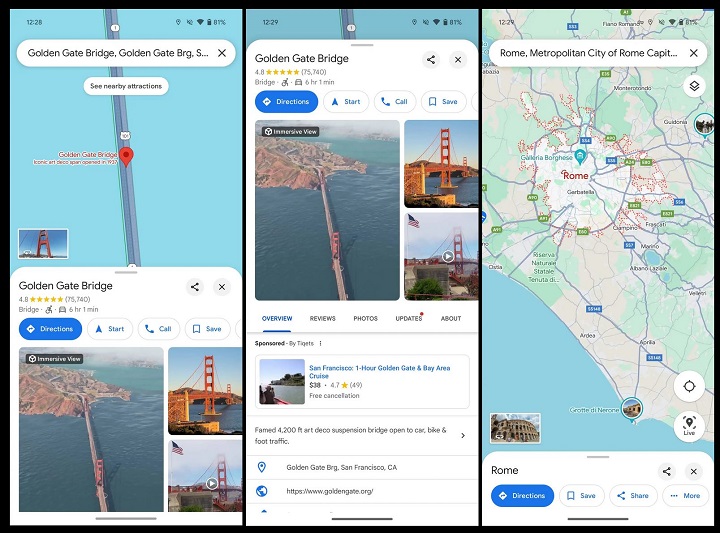The width and height of the screenshot is (720, 533).
Task: Open the UPDATES tab
Action: coord(408,319)
